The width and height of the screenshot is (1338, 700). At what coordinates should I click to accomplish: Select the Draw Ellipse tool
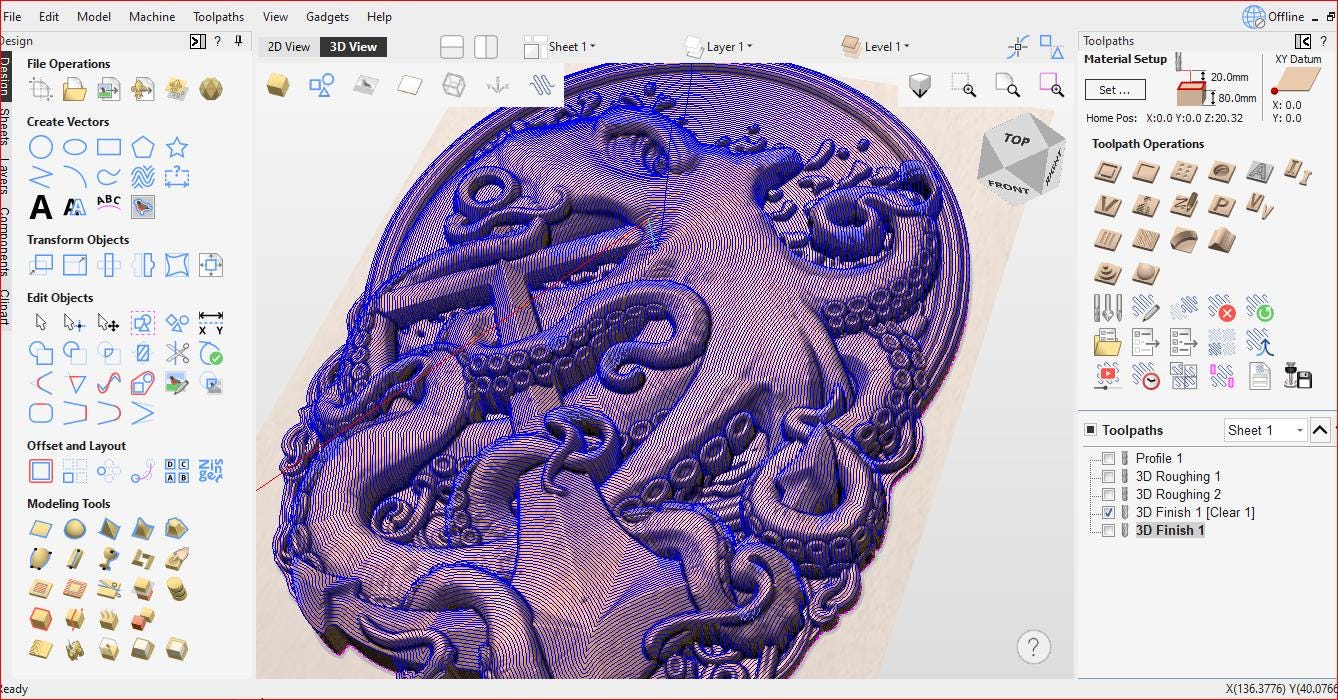[x=75, y=148]
